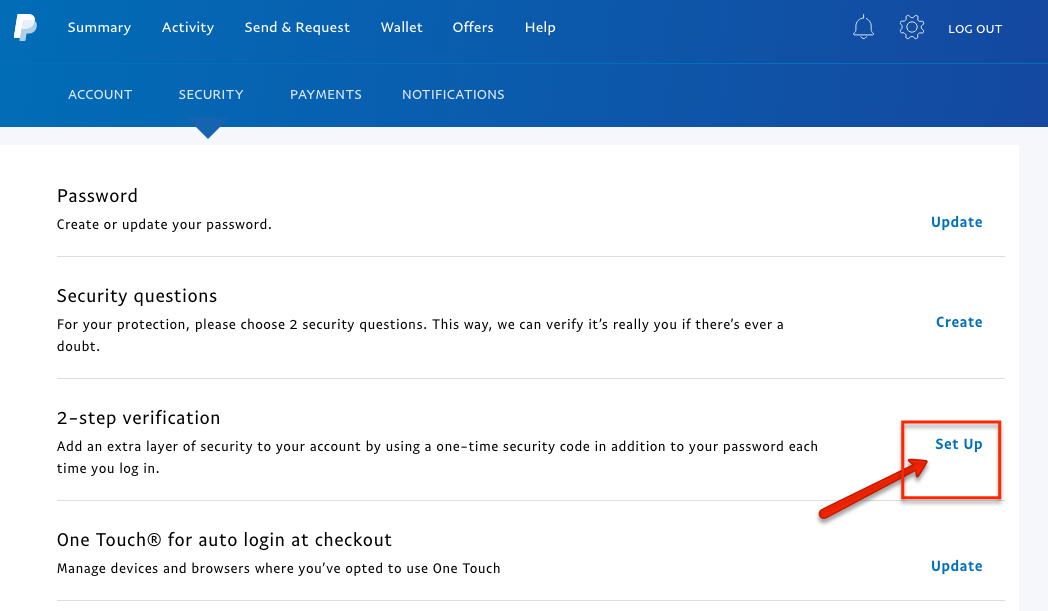Click LOG OUT
Image resolution: width=1048 pixels, height=611 pixels.
click(x=974, y=29)
